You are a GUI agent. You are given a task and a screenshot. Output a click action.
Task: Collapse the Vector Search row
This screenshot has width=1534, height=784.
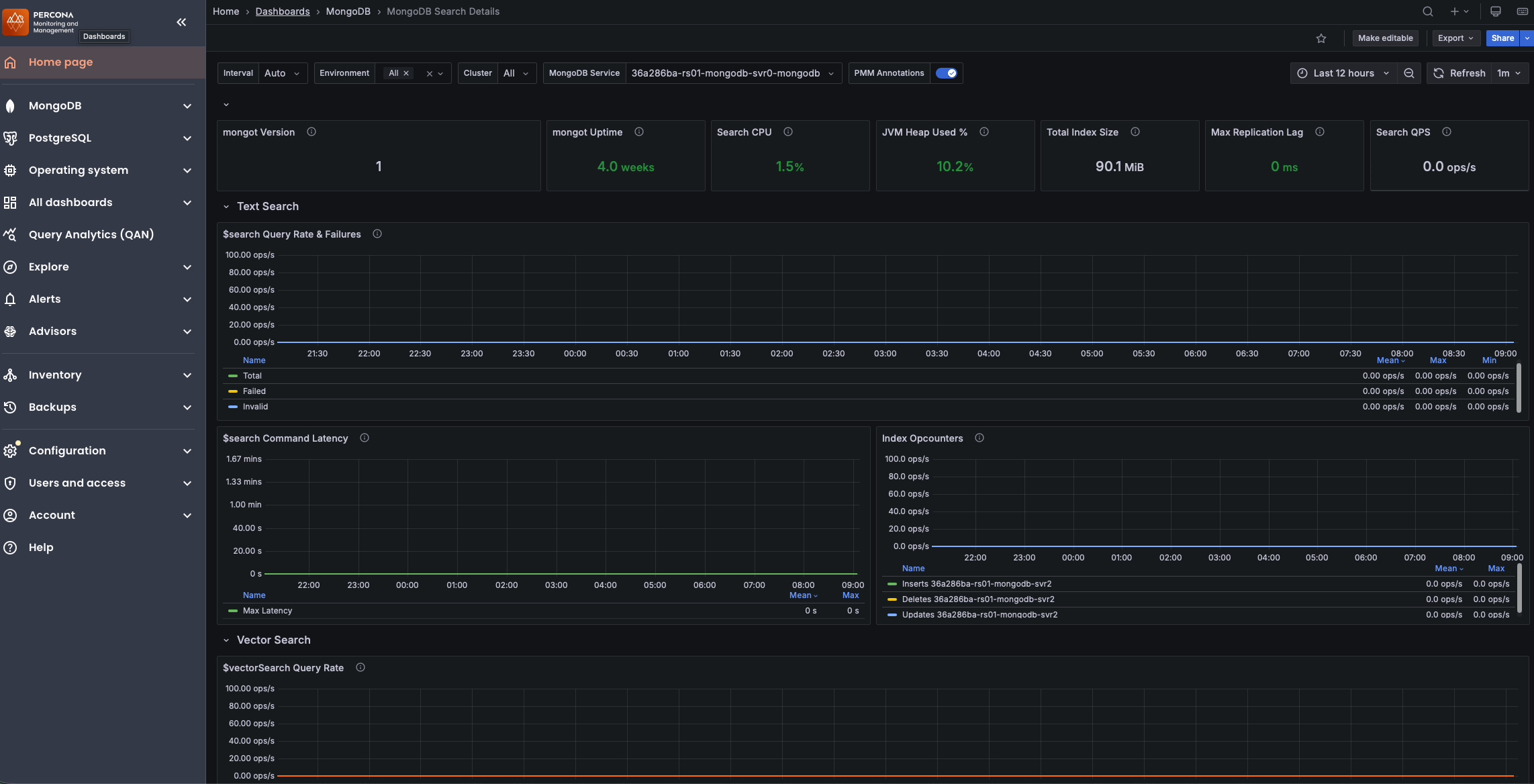click(226, 640)
